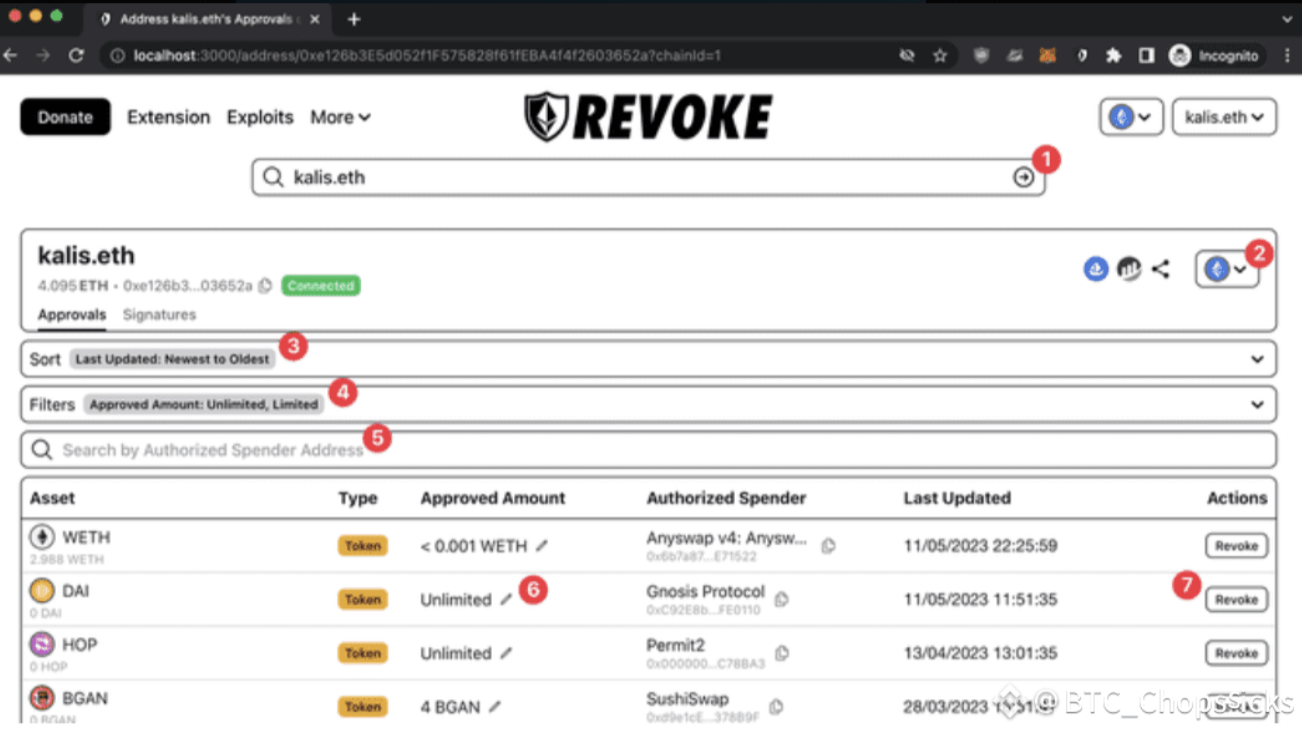Screen dimensions: 1302x731
Task: Copy the Anyswap v4 spender address
Action: coord(828,546)
